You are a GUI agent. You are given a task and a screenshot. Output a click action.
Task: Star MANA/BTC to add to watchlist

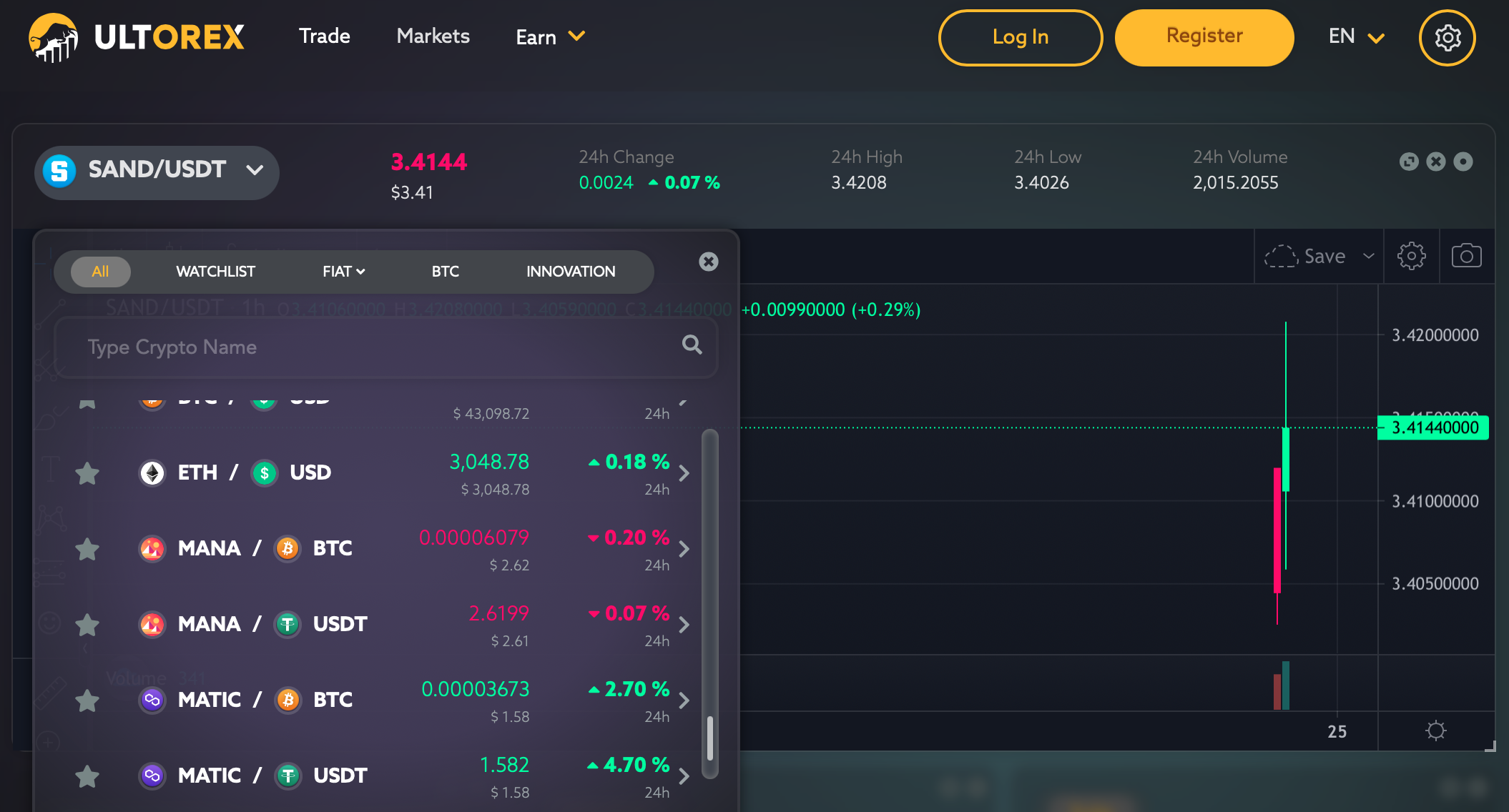(87, 548)
